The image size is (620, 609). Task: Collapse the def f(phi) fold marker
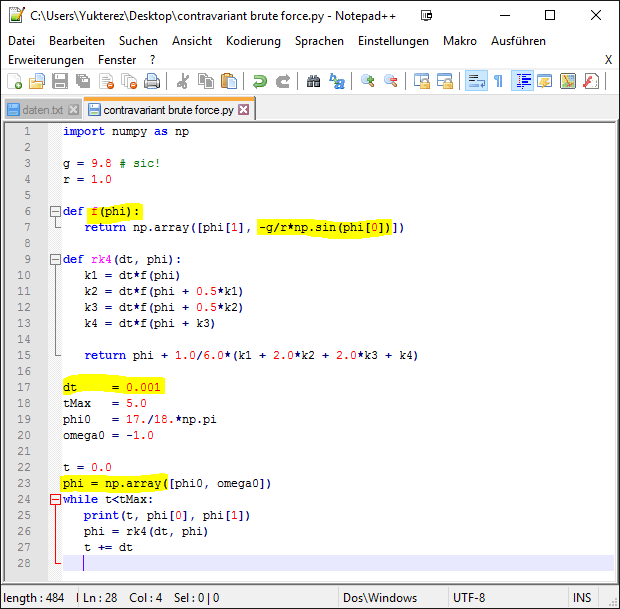click(x=54, y=212)
